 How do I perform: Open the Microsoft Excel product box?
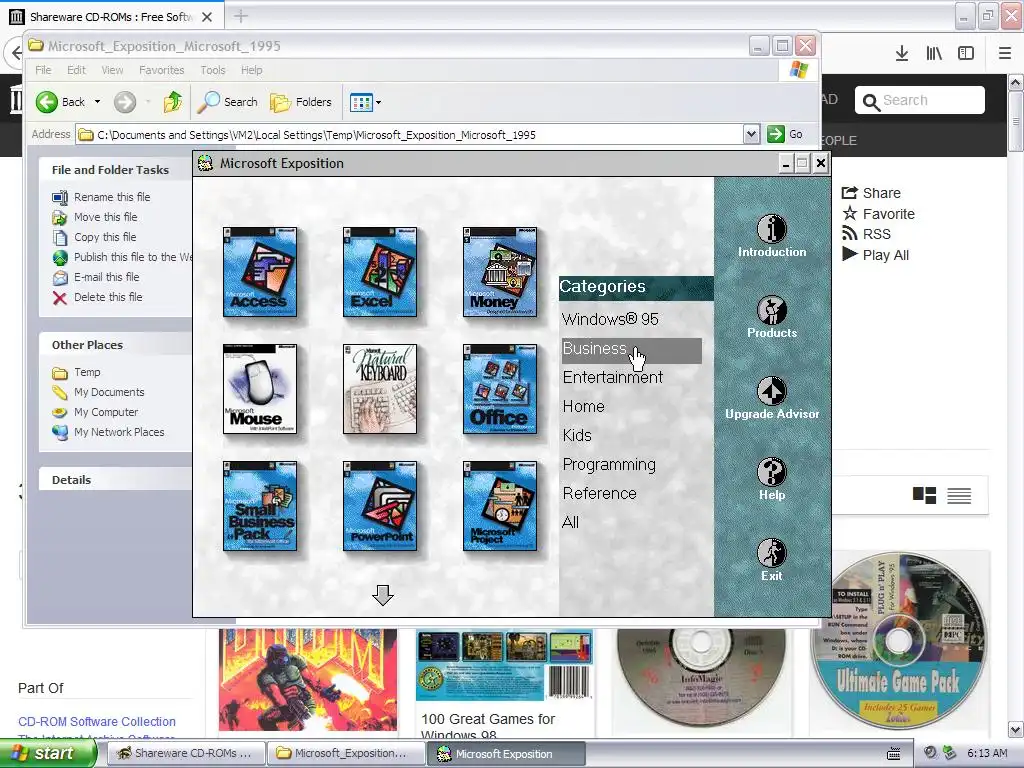(x=380, y=272)
